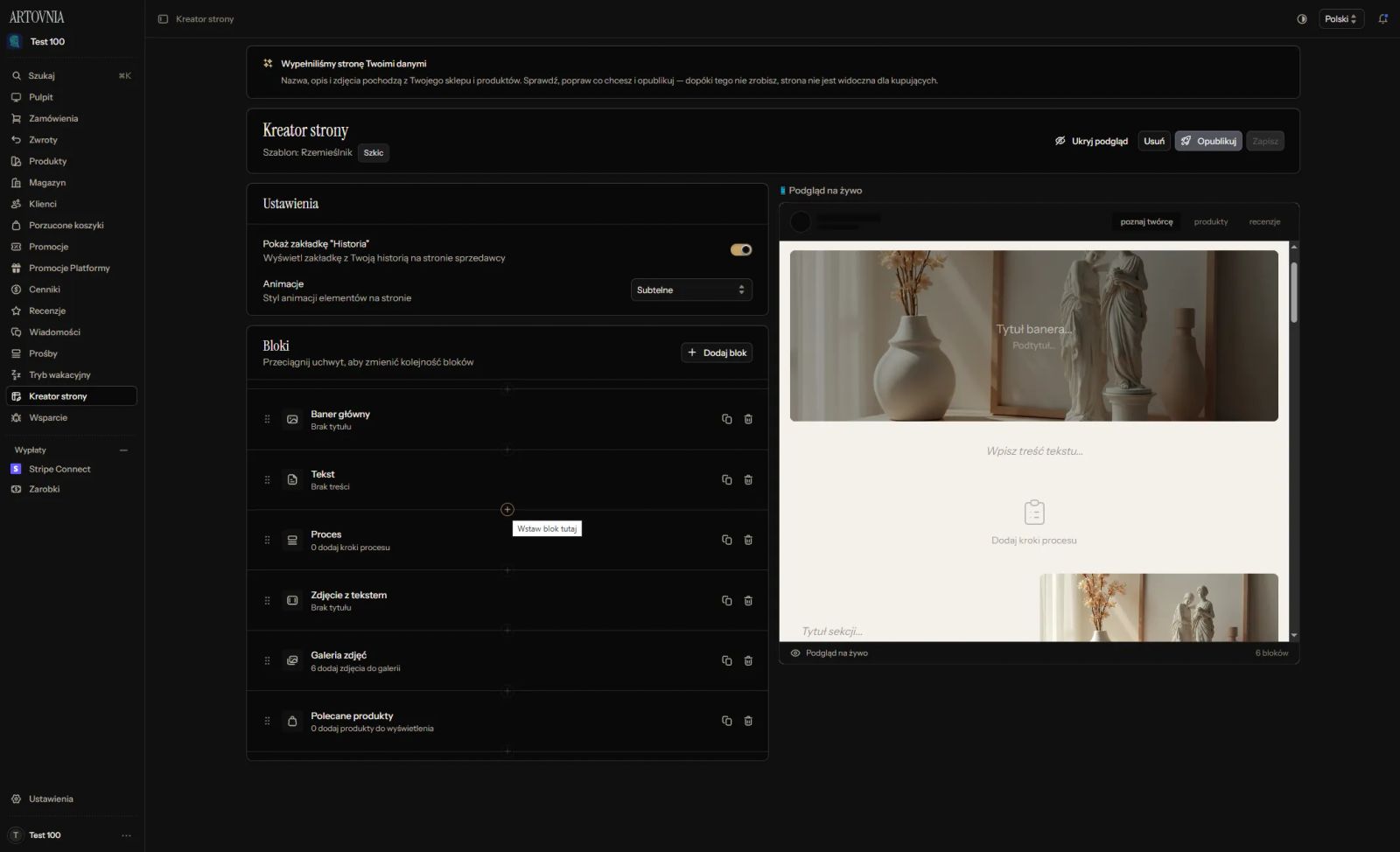This screenshot has height=852, width=1400.
Task: Click the Polecane produkty block icon
Action: [x=292, y=721]
